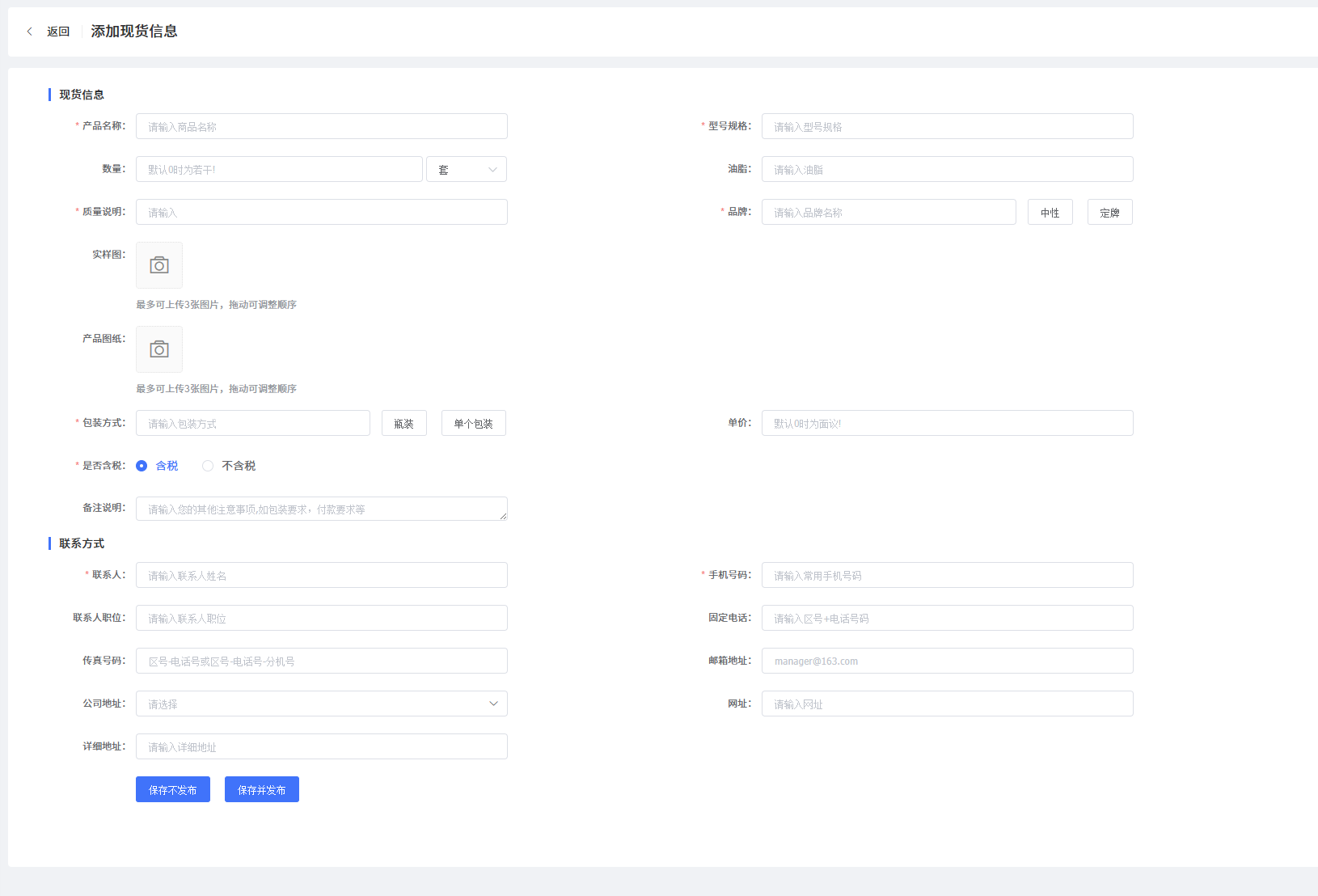The image size is (1318, 896).
Task: Upload drawing via 产品图纸 camera icon
Action: 159,349
